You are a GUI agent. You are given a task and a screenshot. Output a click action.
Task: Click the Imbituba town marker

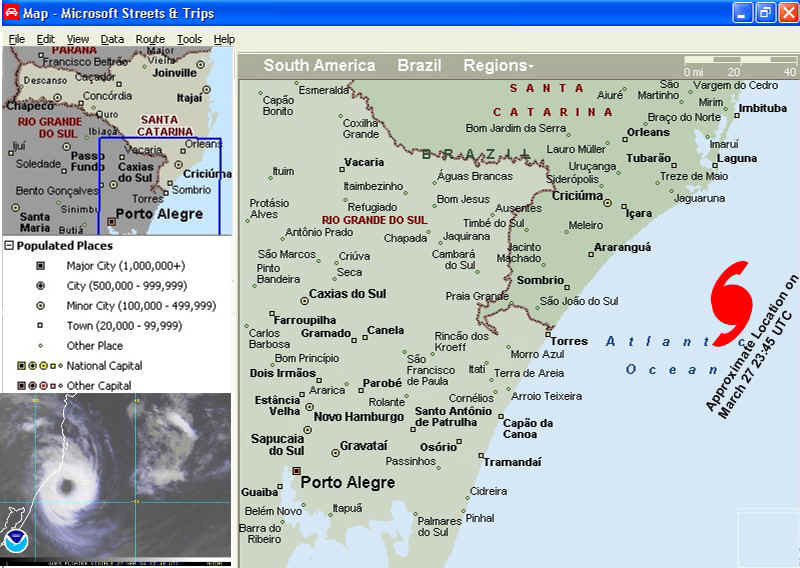[x=737, y=115]
